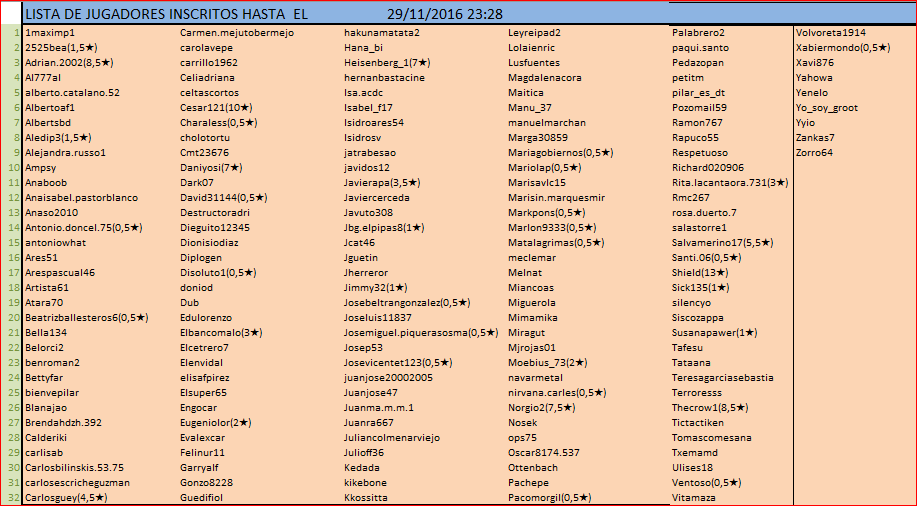Select the Salvamerino17(5,5★) cell

coord(722,242)
